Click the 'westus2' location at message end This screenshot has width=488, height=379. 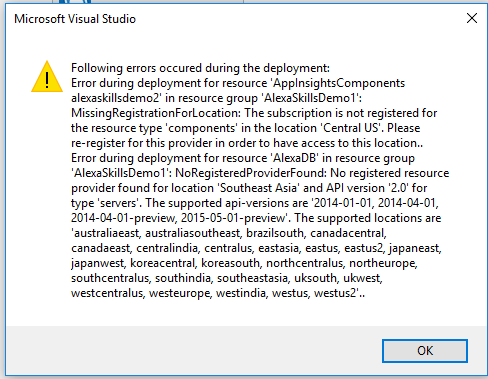coord(336,293)
